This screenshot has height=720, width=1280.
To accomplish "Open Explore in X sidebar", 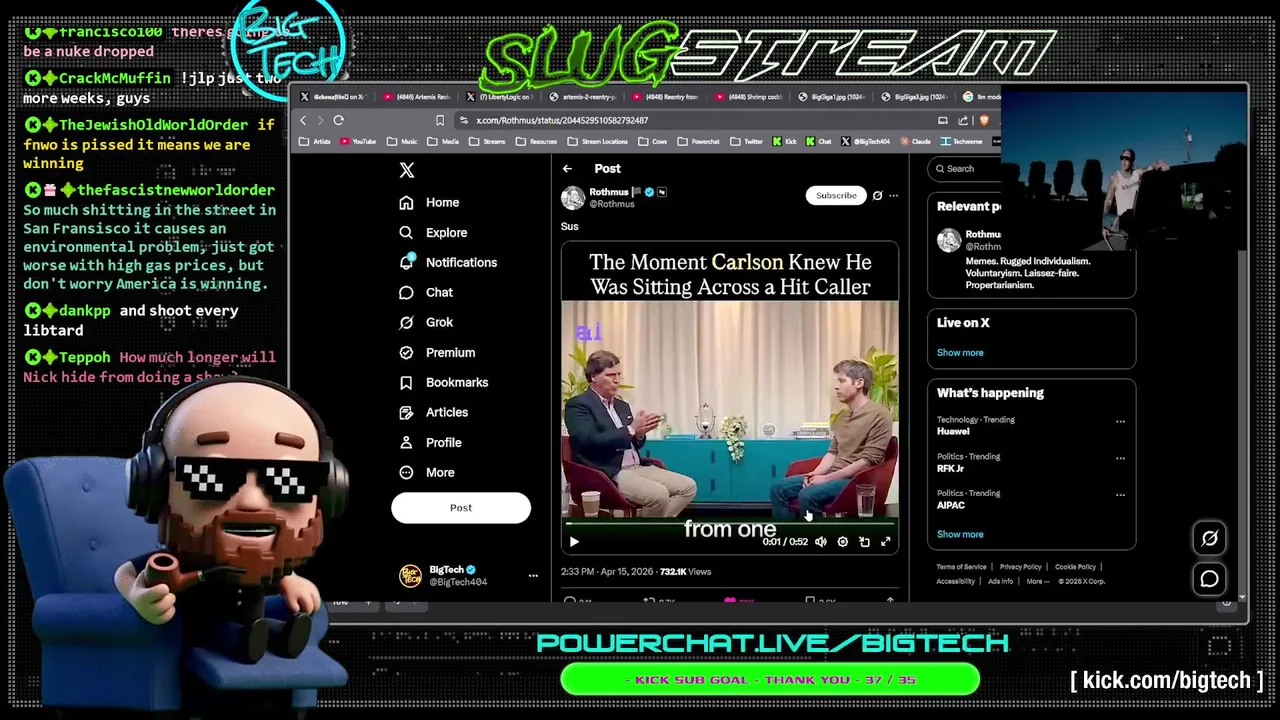I will click(433, 232).
